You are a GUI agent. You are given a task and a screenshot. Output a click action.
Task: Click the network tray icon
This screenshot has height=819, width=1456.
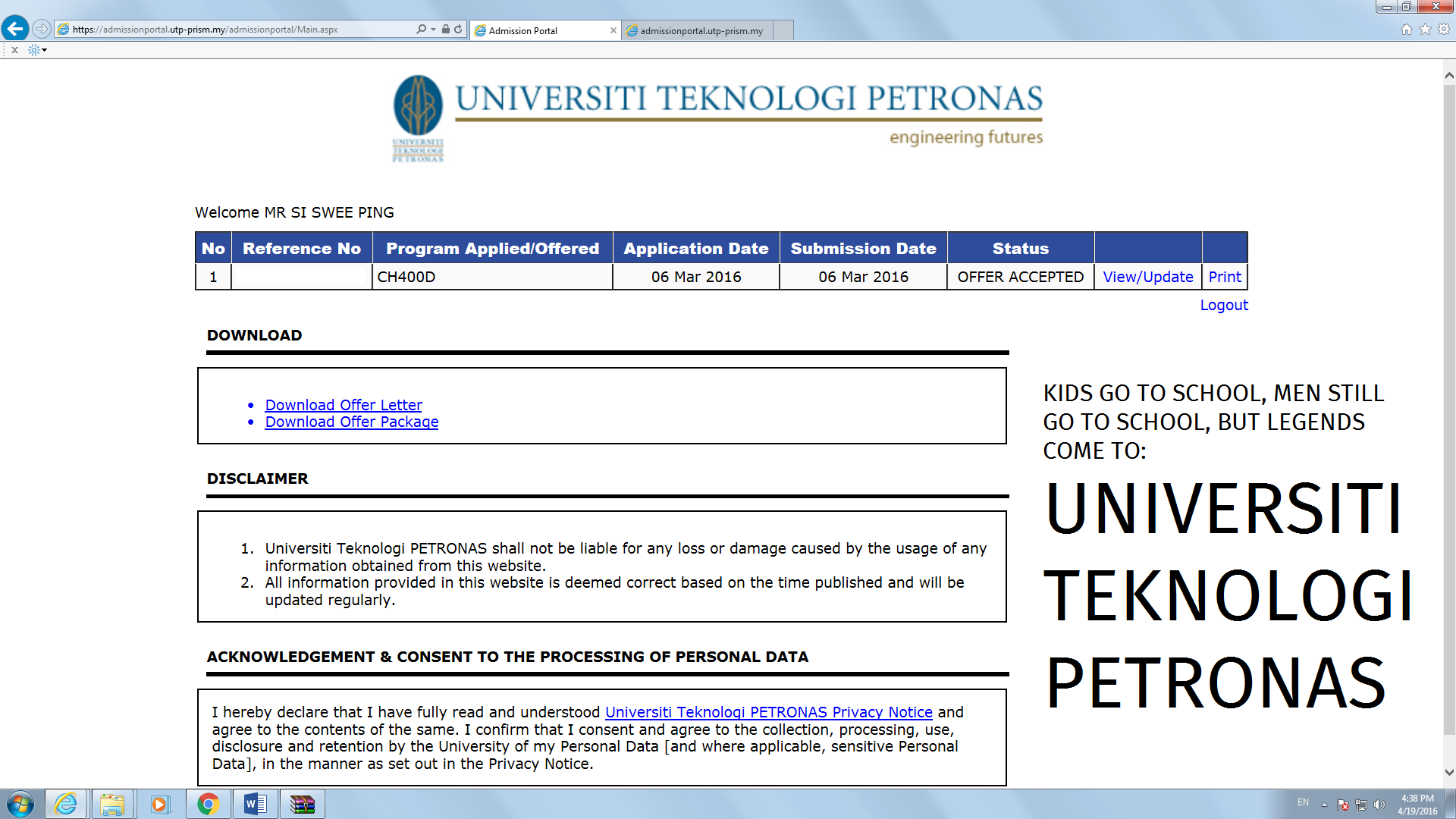1361,805
